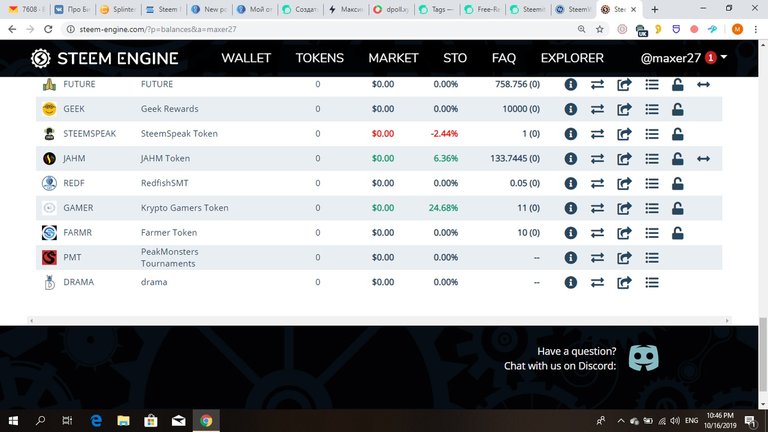Open the EXPLORER menu item
The height and width of the screenshot is (432, 768).
pyautogui.click(x=572, y=58)
